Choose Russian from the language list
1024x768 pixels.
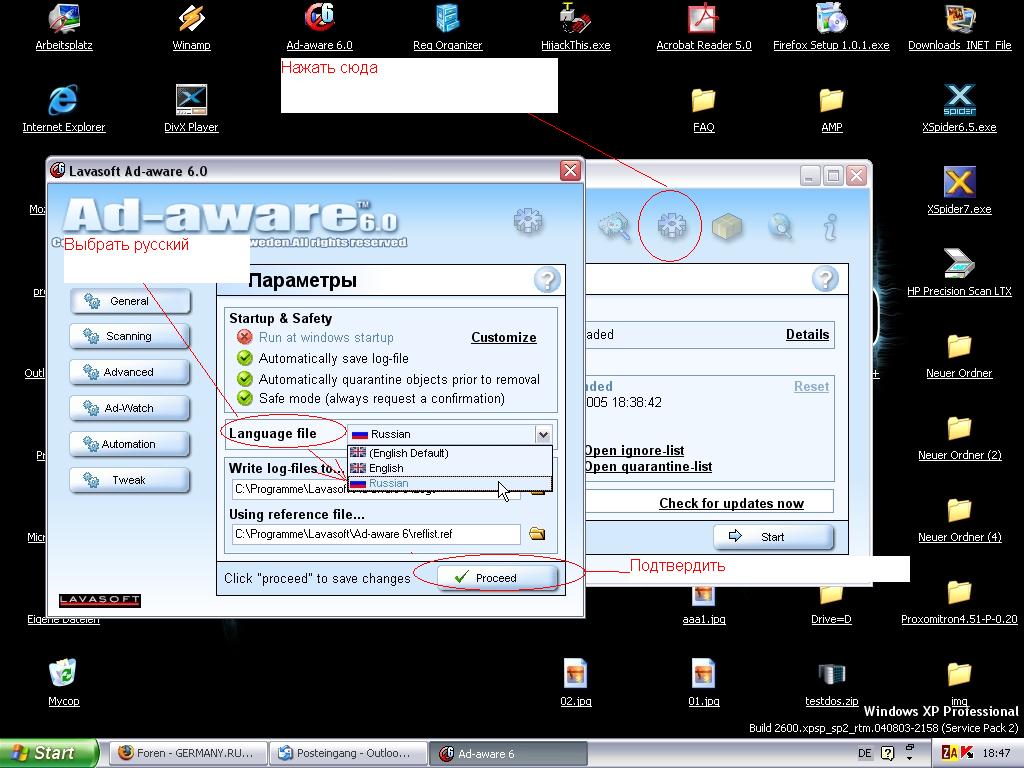coord(450,483)
